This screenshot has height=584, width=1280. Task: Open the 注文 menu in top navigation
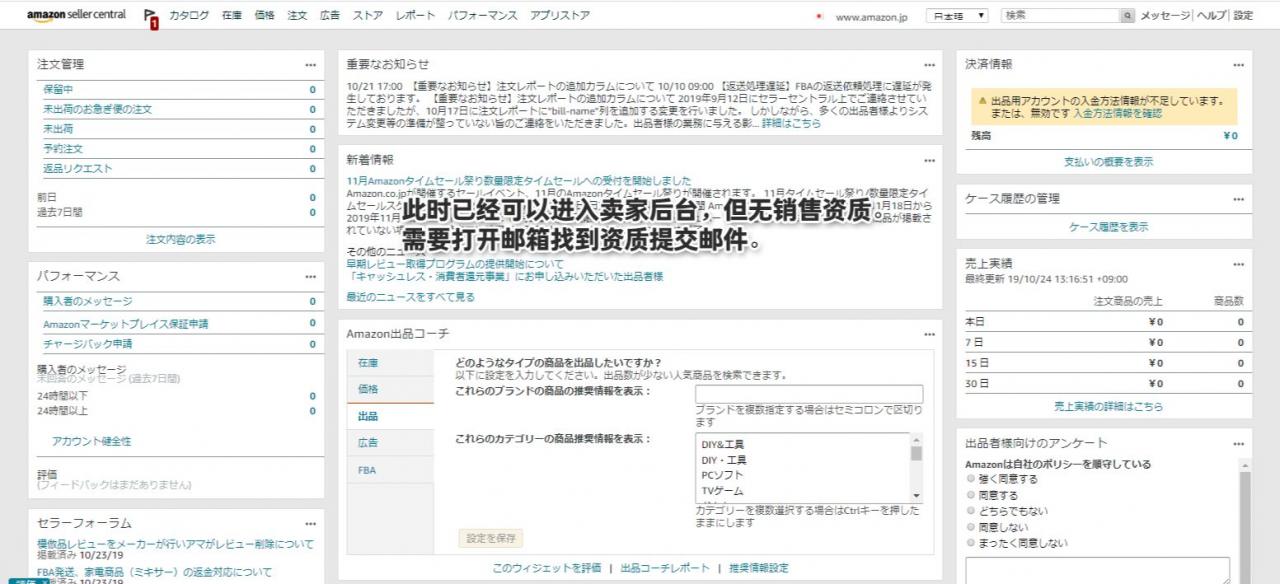297,16
